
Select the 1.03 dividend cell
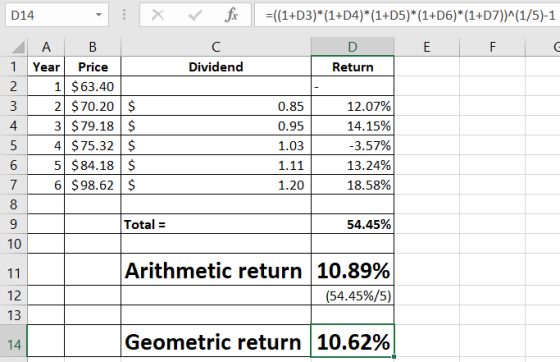216,145
